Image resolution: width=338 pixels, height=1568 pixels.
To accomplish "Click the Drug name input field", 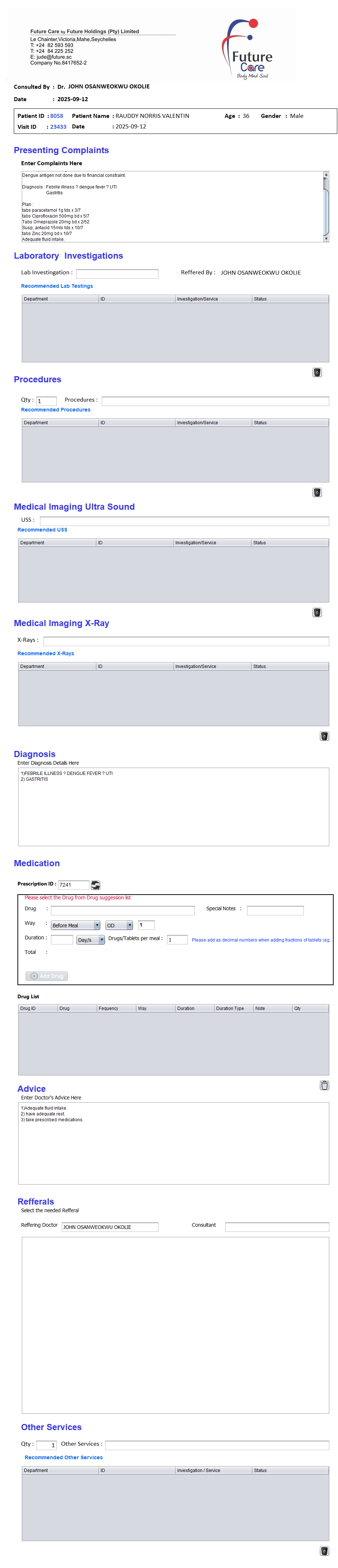I will pyautogui.click(x=122, y=910).
